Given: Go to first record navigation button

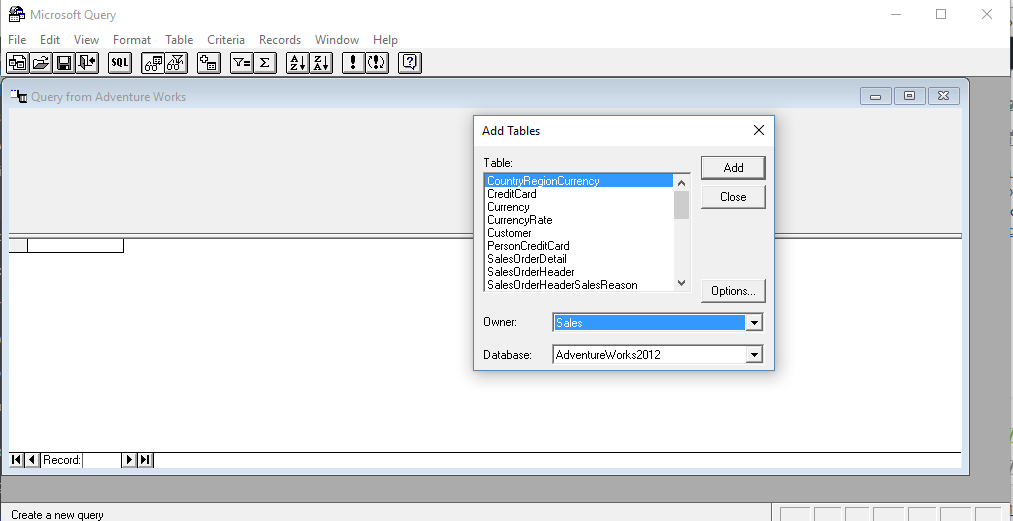Looking at the screenshot, I should click(17, 460).
